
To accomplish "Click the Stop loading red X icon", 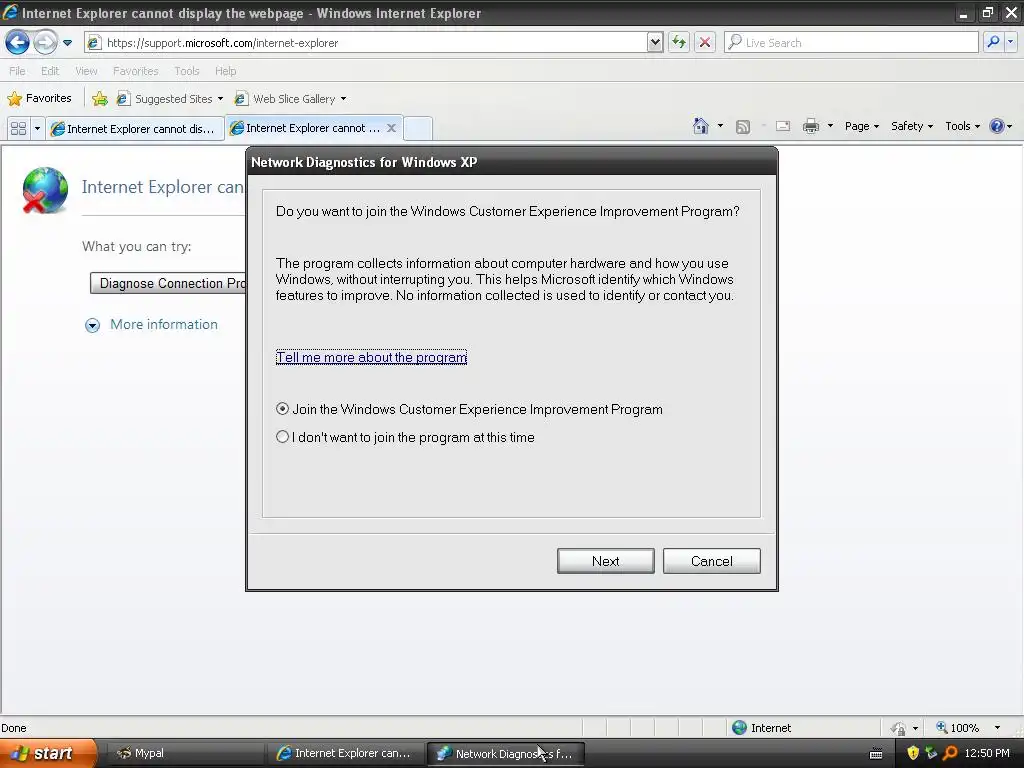I will tap(705, 42).
